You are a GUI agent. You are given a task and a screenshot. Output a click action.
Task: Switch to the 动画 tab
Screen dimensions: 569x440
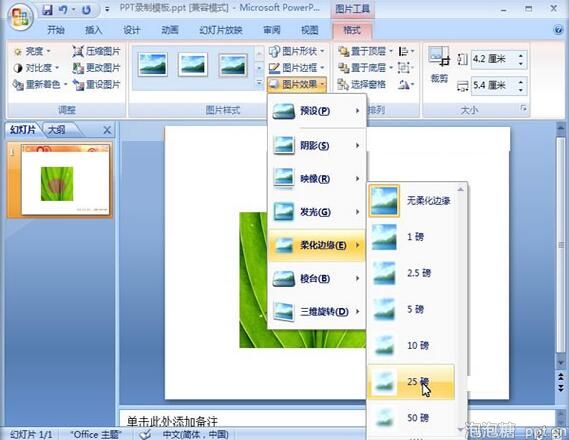pos(169,30)
